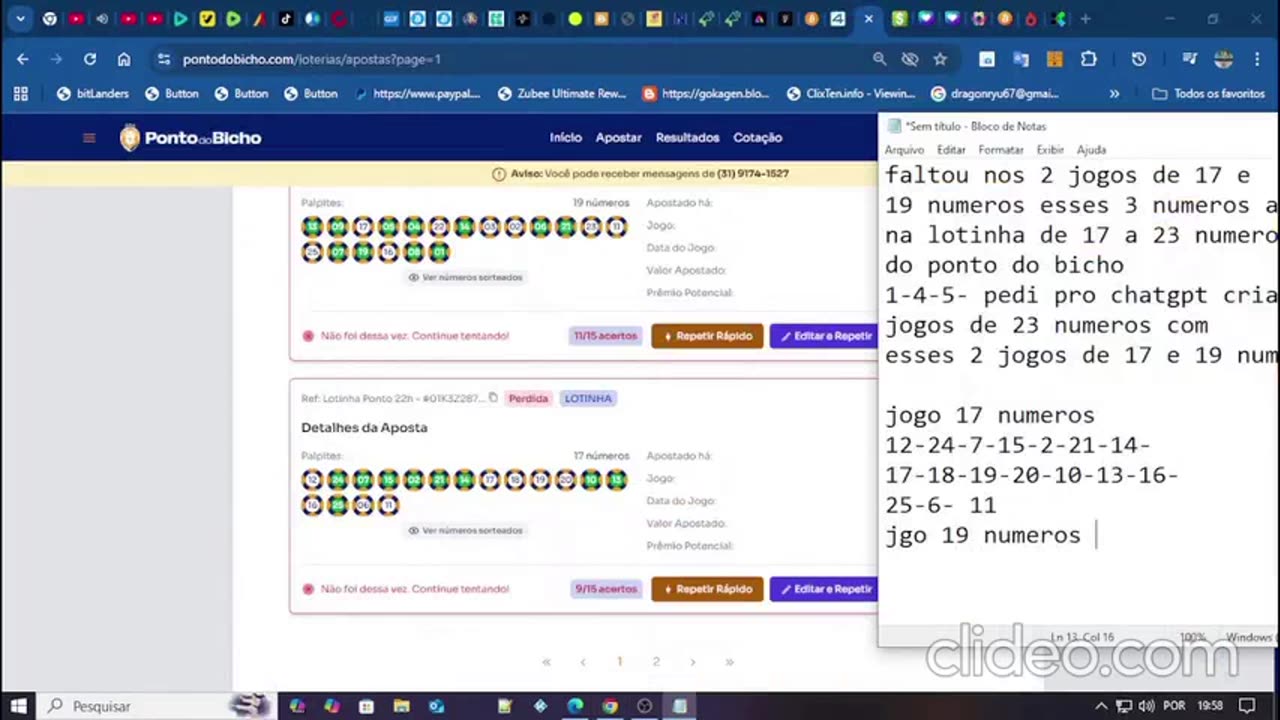Go to the browser home page

(x=124, y=59)
